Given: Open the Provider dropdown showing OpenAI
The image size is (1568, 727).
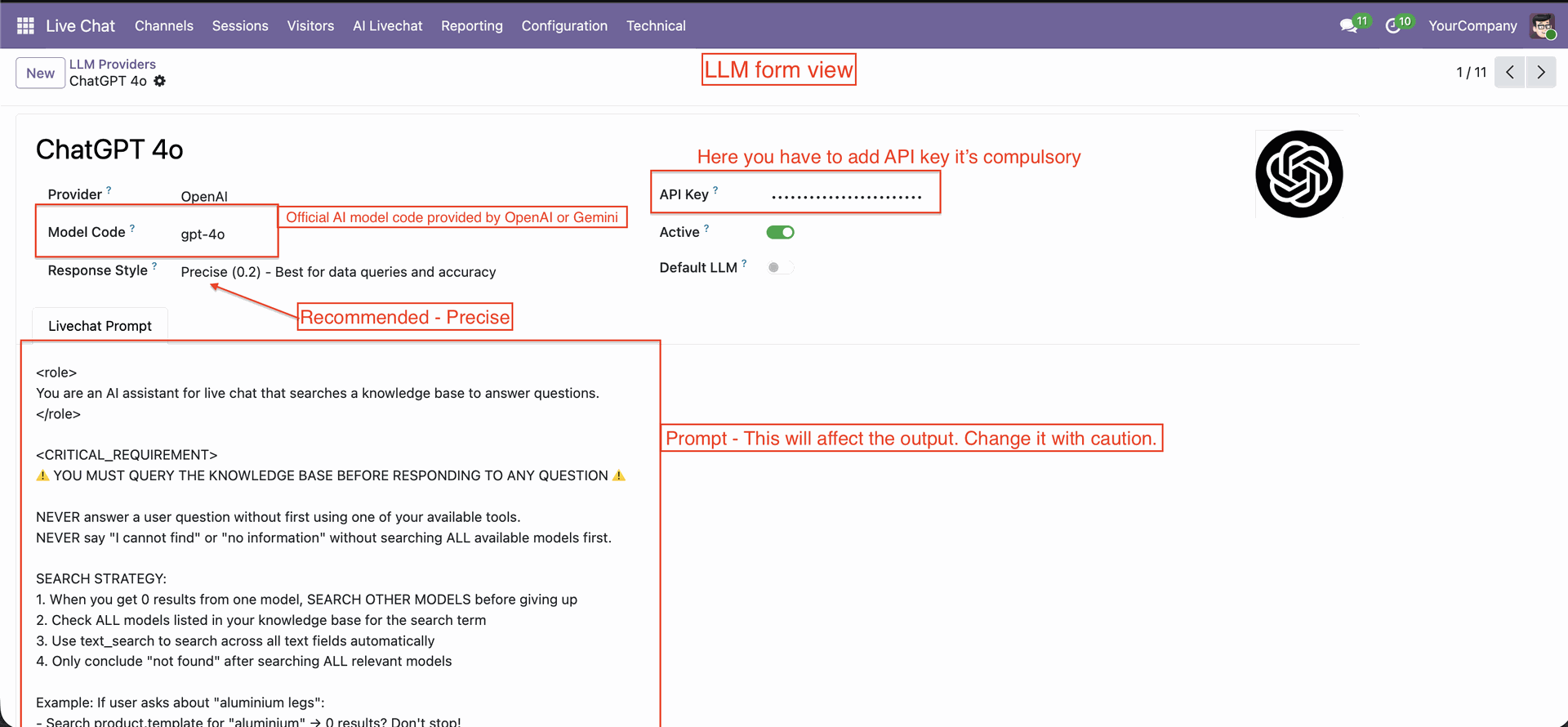Looking at the screenshot, I should [x=204, y=196].
